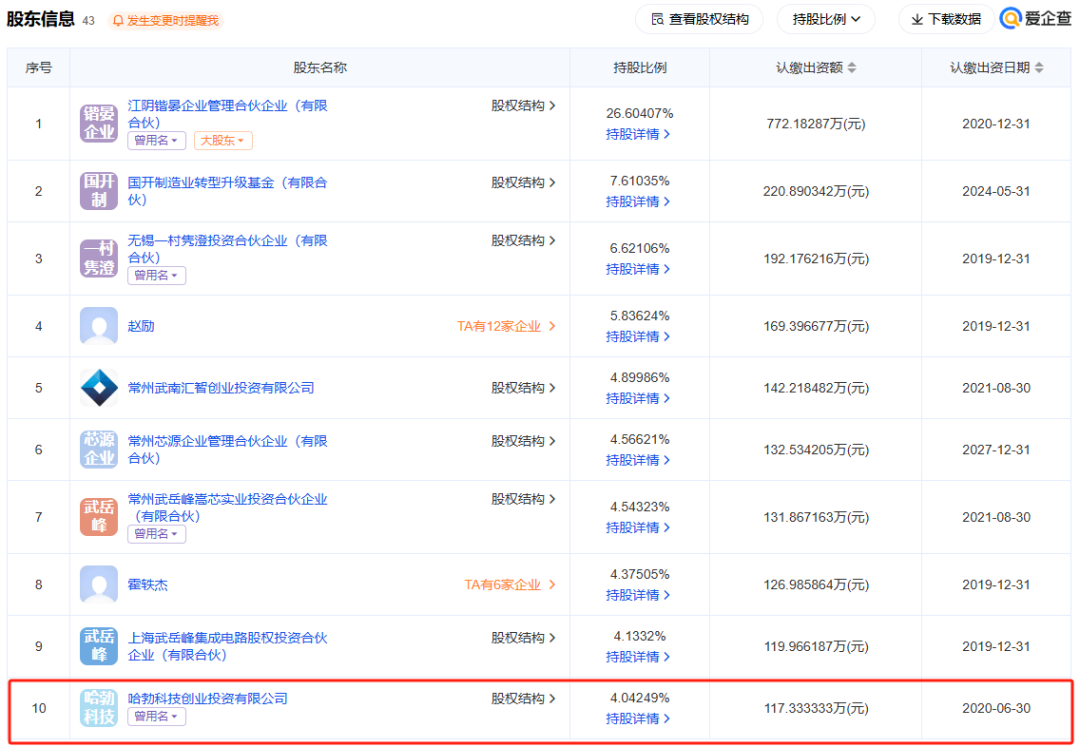The image size is (1080, 747).
Task: Open 持股详情 under 4.37505%
Action: 638,595
